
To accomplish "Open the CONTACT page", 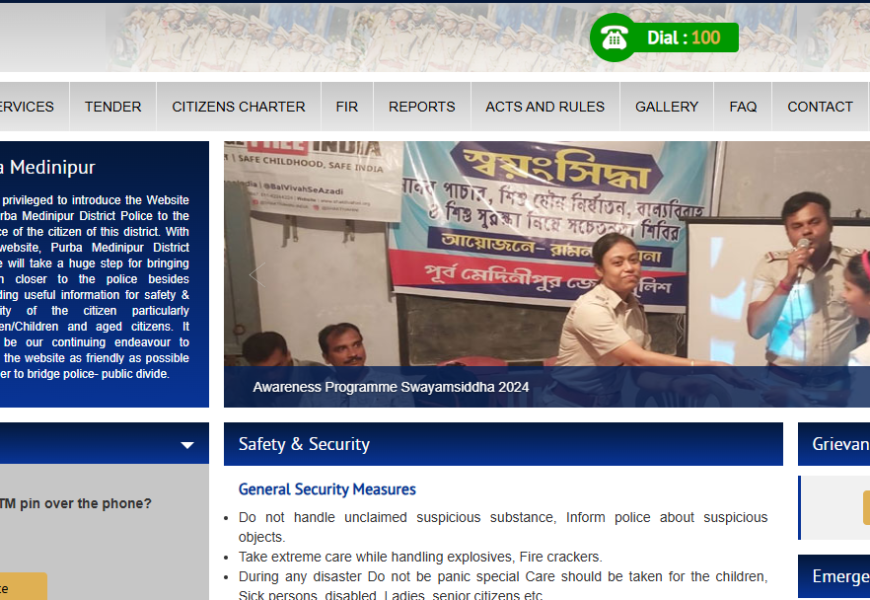I will (820, 107).
